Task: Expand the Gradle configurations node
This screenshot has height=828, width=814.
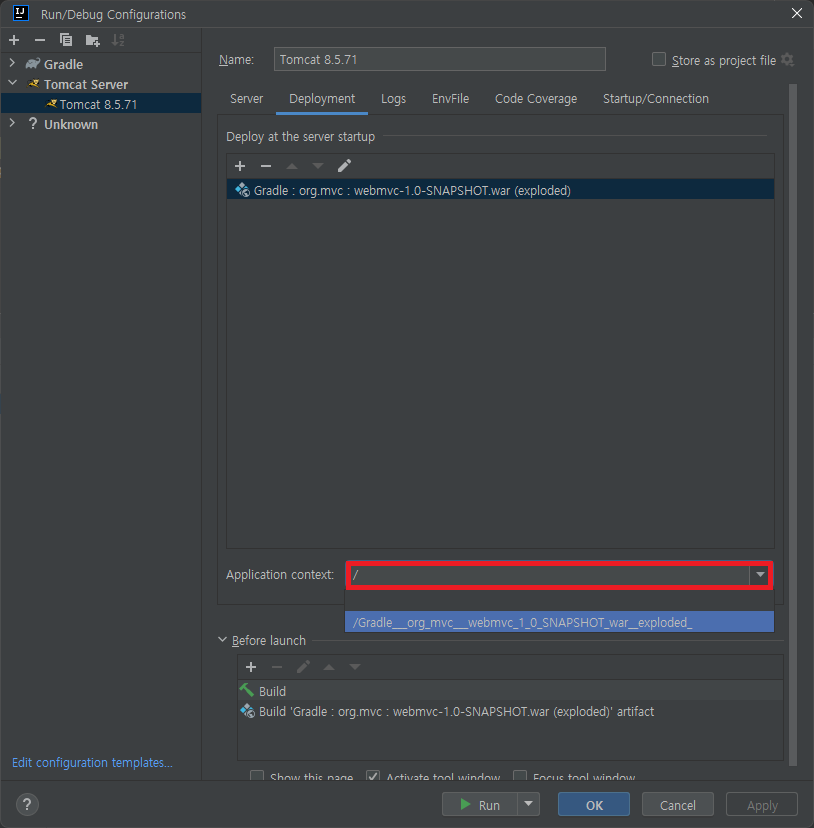Action: tap(12, 63)
